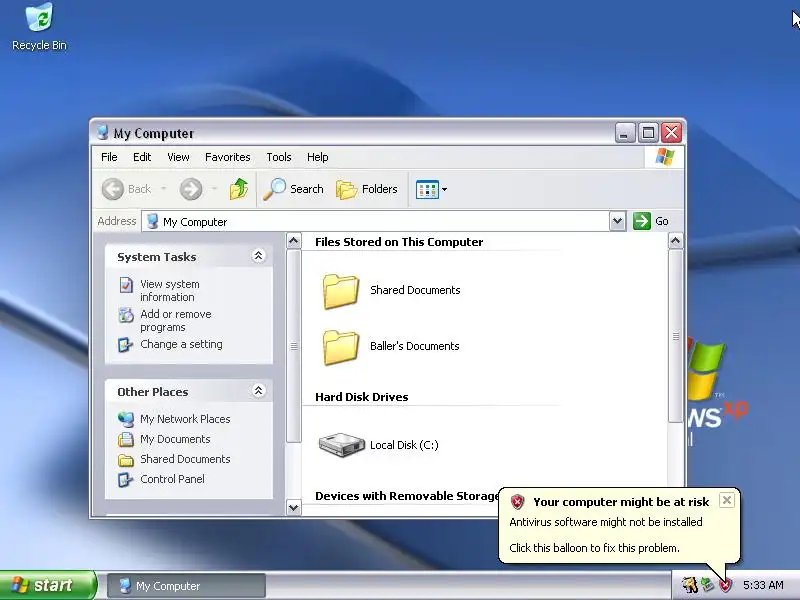The height and width of the screenshot is (600, 800).
Task: Click sidebar Shared Documents folder icon
Action: (x=126, y=460)
